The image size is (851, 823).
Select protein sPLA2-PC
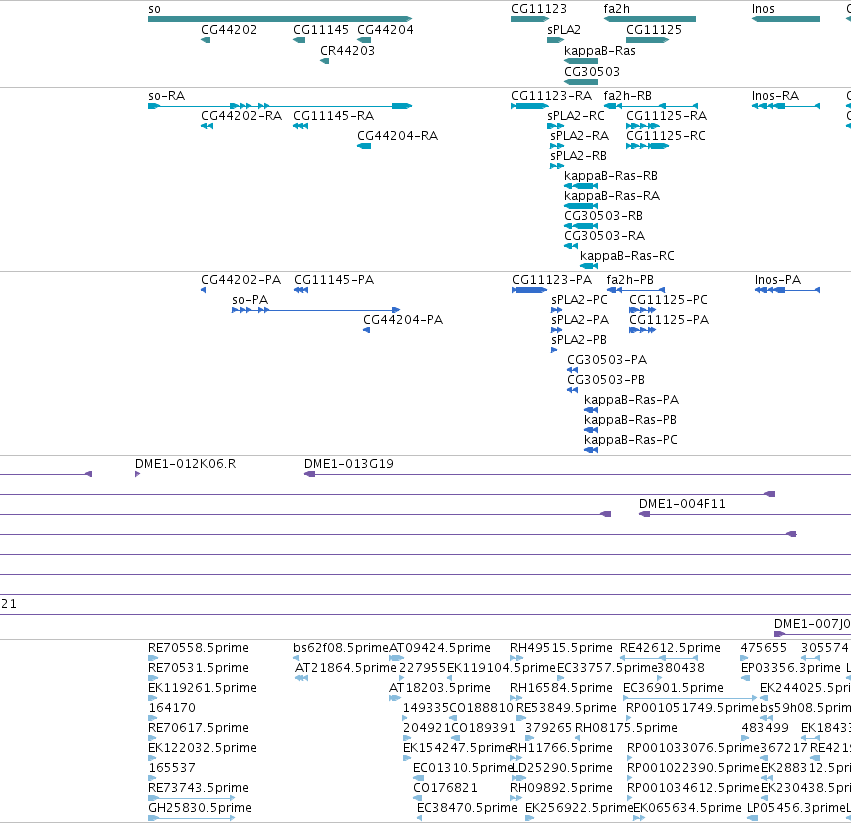[x=579, y=300]
